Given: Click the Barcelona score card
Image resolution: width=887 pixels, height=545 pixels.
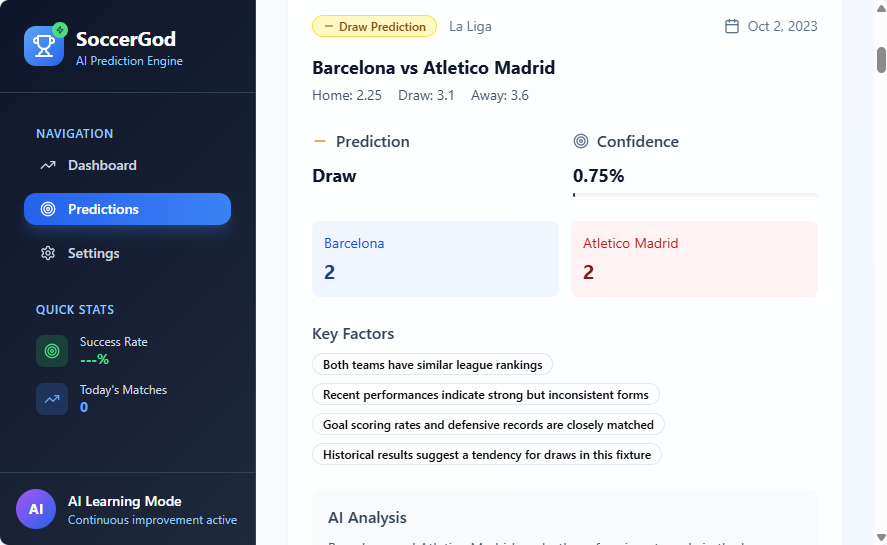Looking at the screenshot, I should (x=435, y=259).
